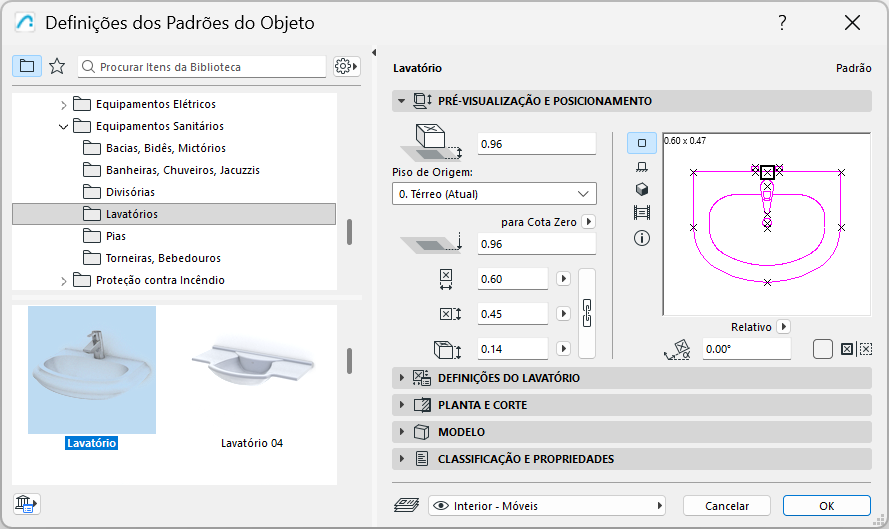Select the Pias folder
889x529 pixels.
(115, 236)
